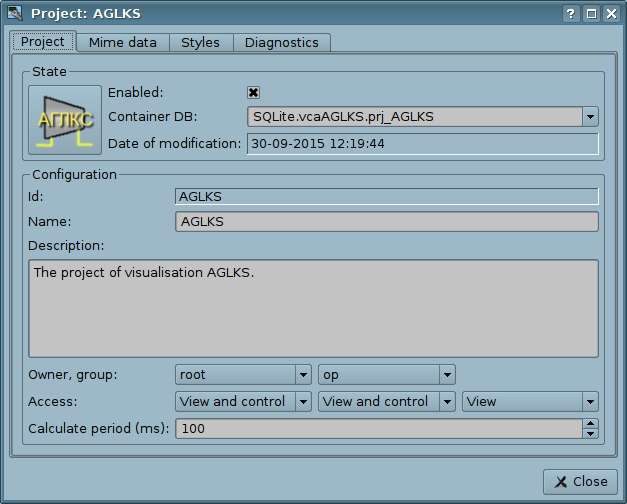The height and width of the screenshot is (504, 627).
Task: Toggle the Enabled checkbox
Action: tap(254, 92)
